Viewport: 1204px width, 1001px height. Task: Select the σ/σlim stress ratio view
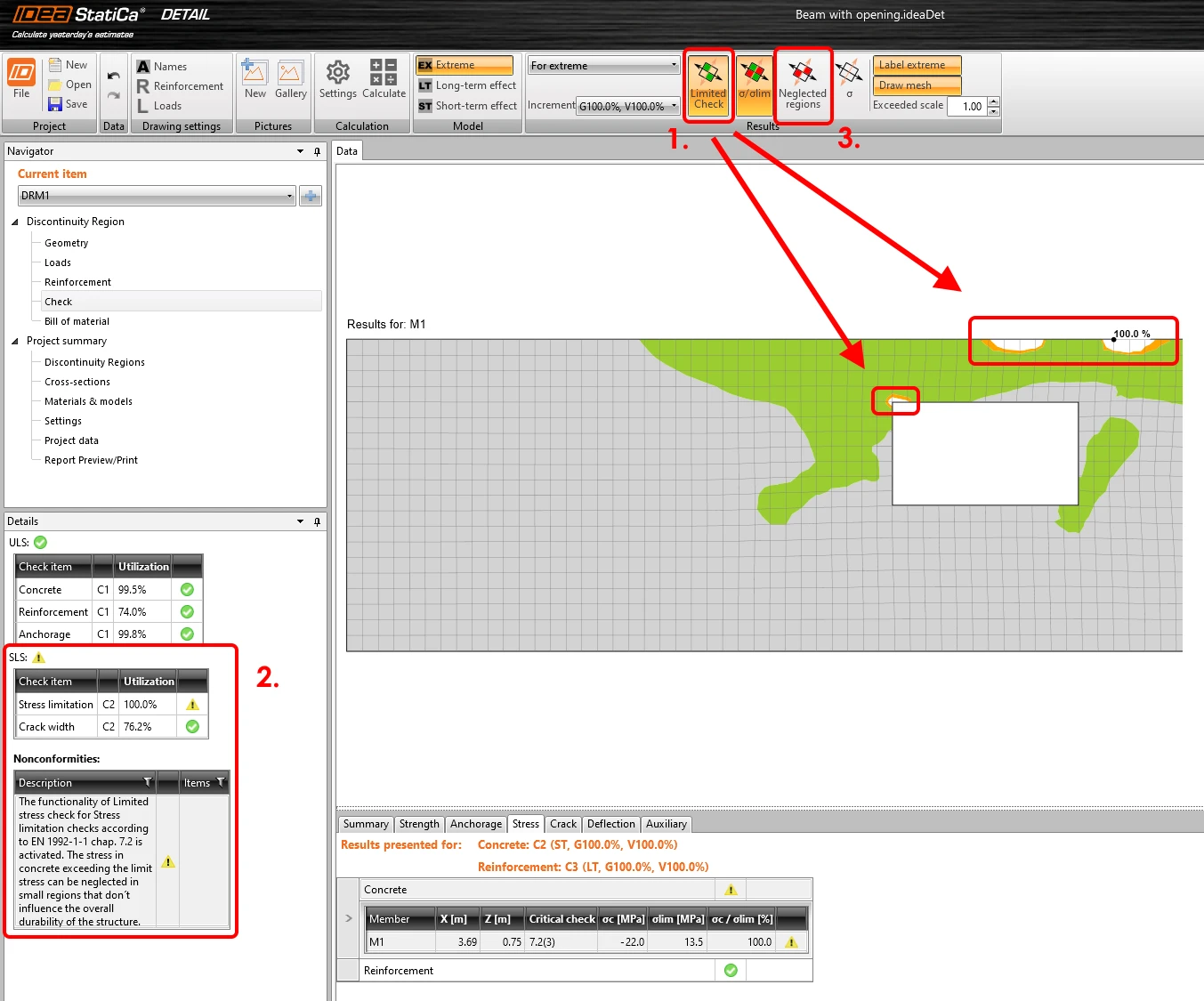pos(755,85)
